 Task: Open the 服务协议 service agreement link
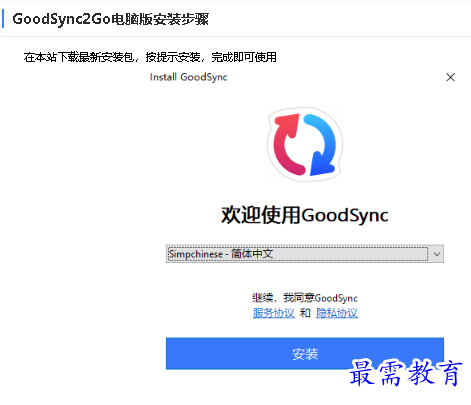pyautogui.click(x=274, y=313)
